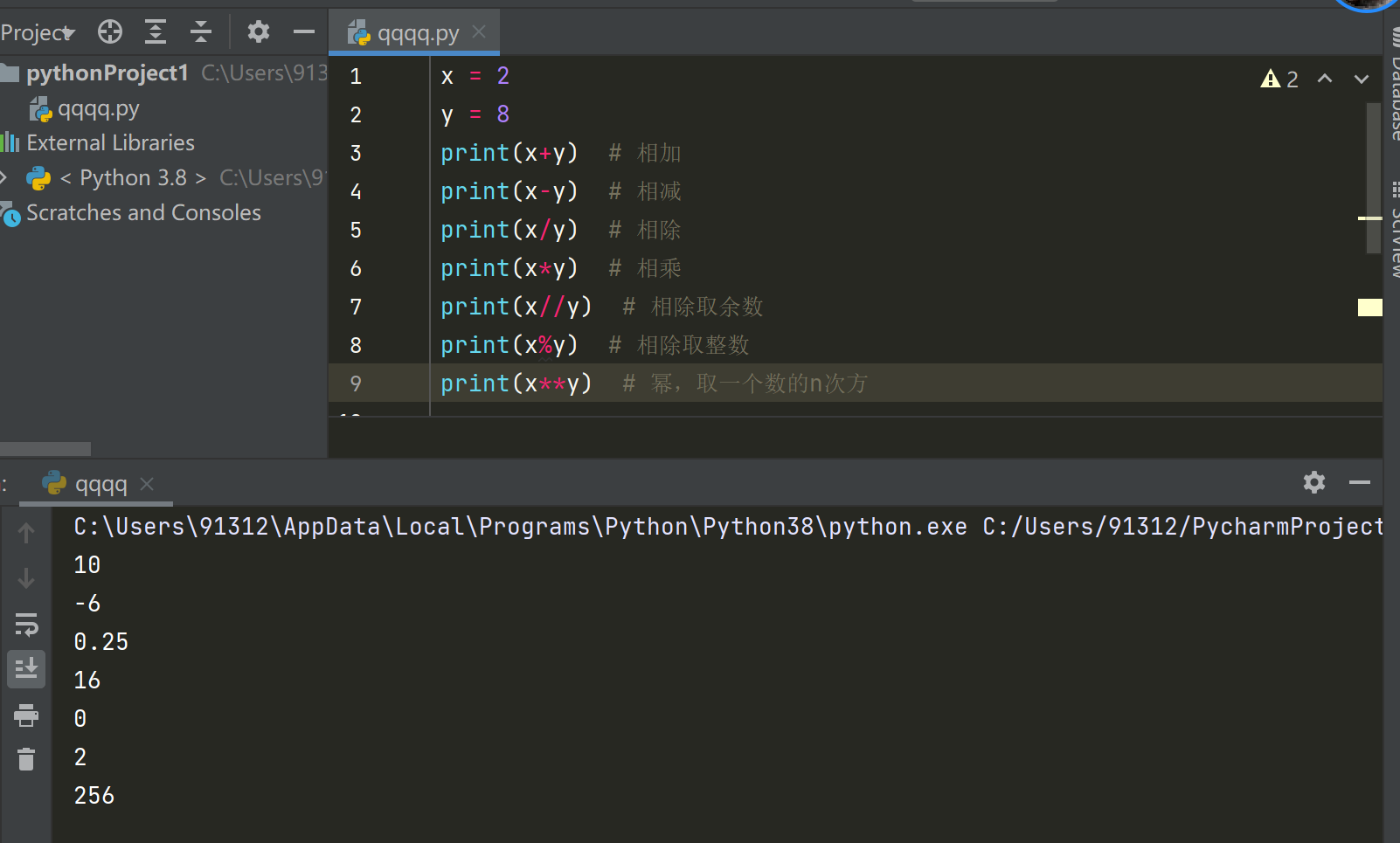The width and height of the screenshot is (1400, 843).
Task: Click line number 9 in the gutter
Action: (356, 383)
